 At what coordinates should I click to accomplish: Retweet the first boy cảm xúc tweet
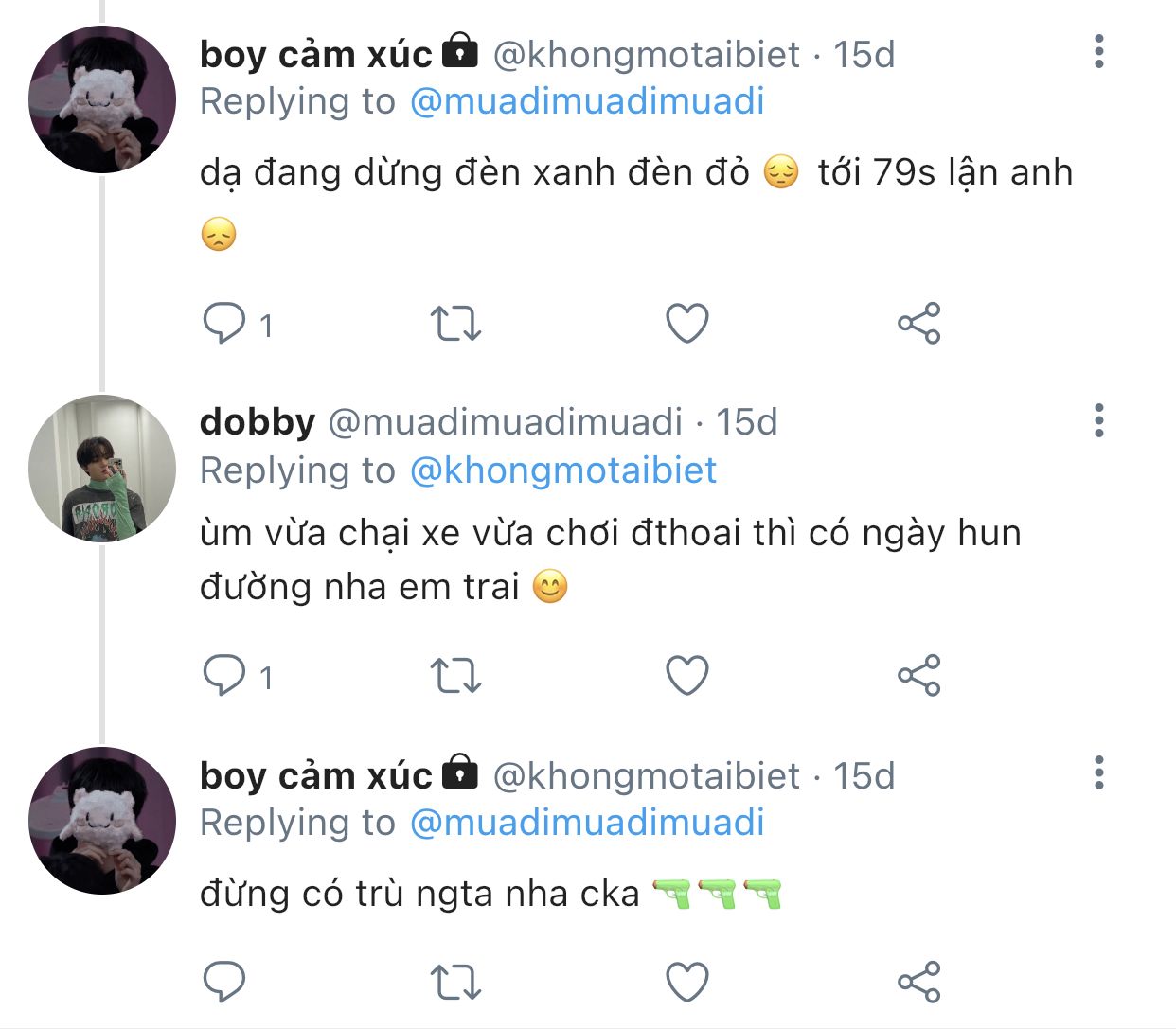coord(455,324)
